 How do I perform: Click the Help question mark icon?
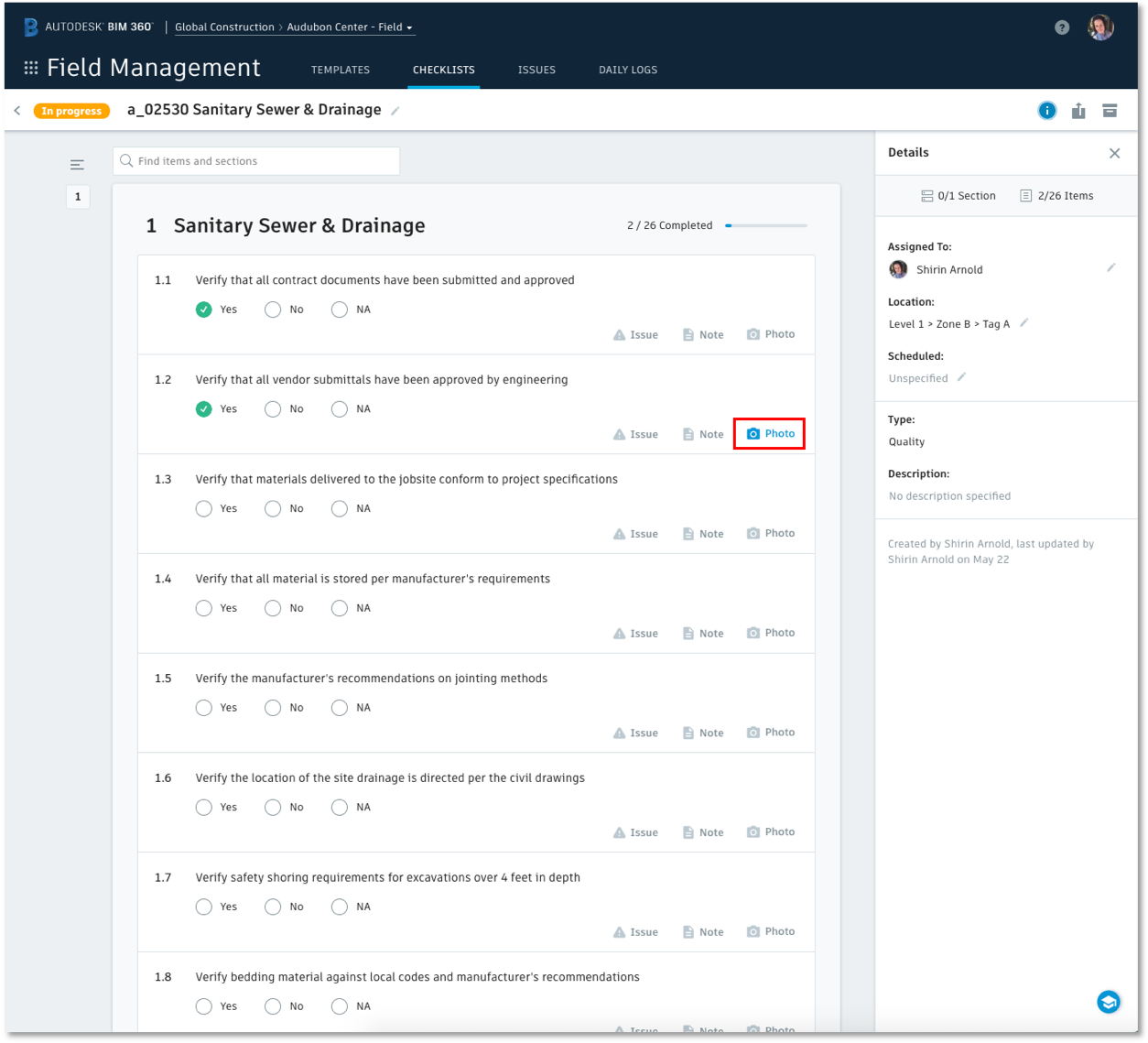pyautogui.click(x=1061, y=27)
